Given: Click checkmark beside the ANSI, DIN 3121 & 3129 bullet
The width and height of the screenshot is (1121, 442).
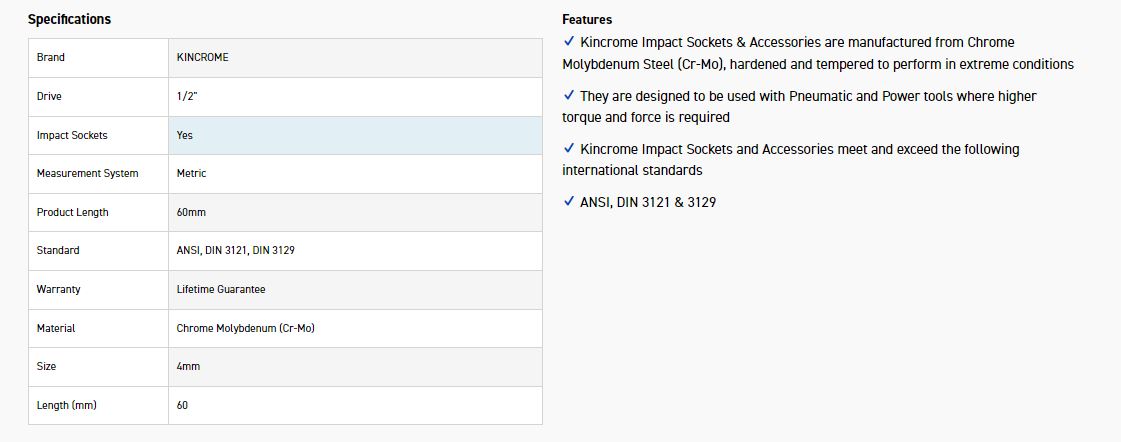Looking at the screenshot, I should pos(569,202).
